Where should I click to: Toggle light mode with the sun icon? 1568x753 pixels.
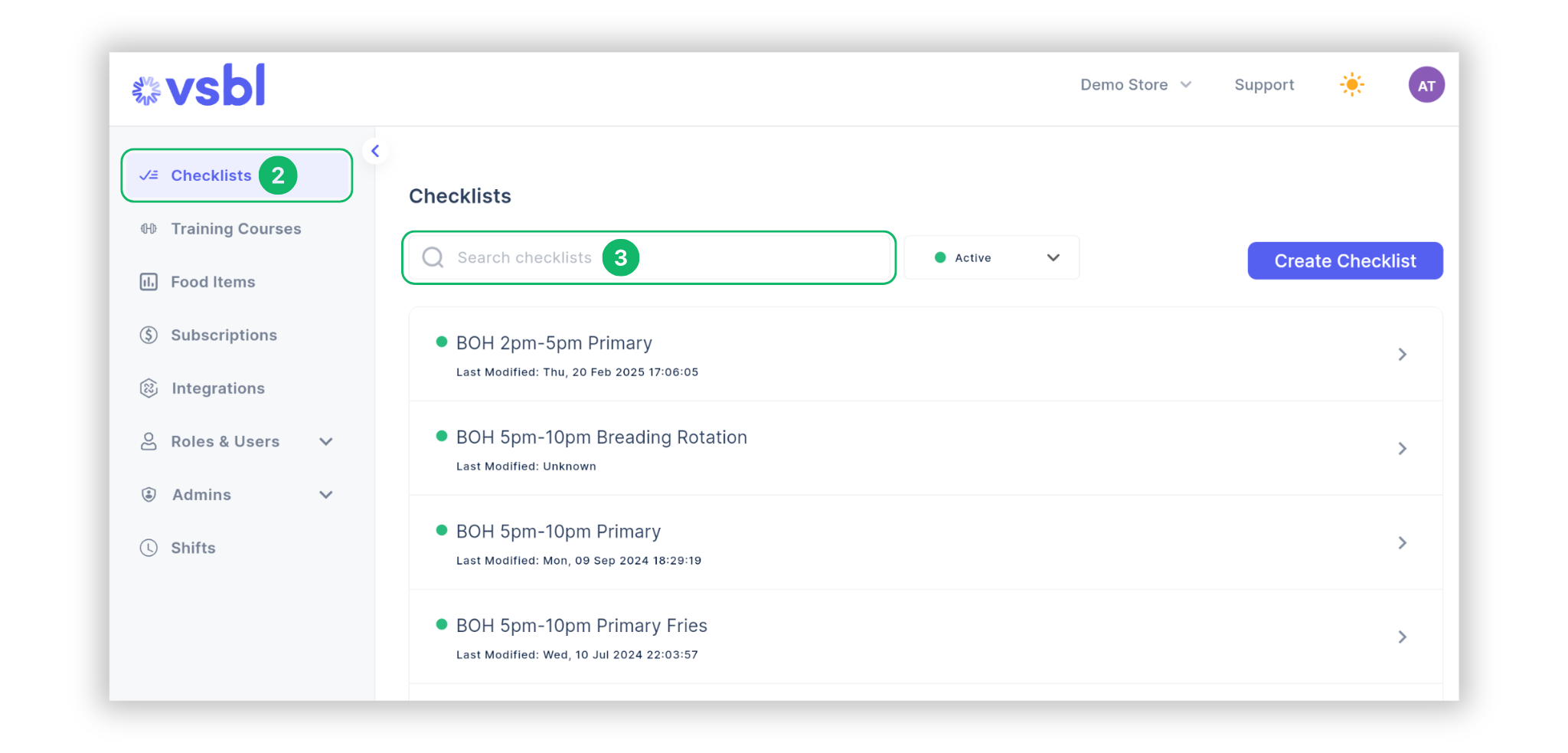1352,84
